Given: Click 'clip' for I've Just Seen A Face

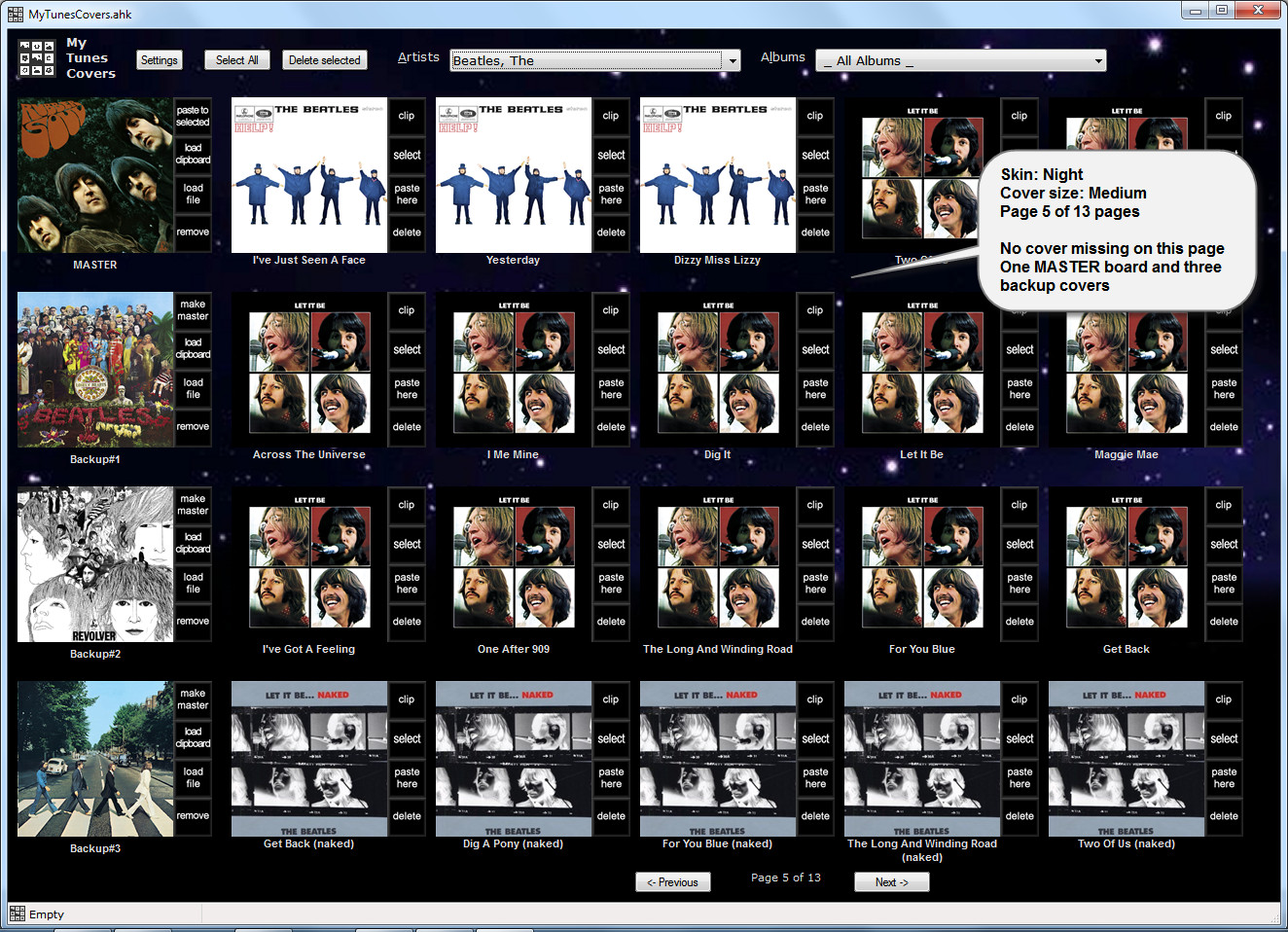Looking at the screenshot, I should (407, 116).
